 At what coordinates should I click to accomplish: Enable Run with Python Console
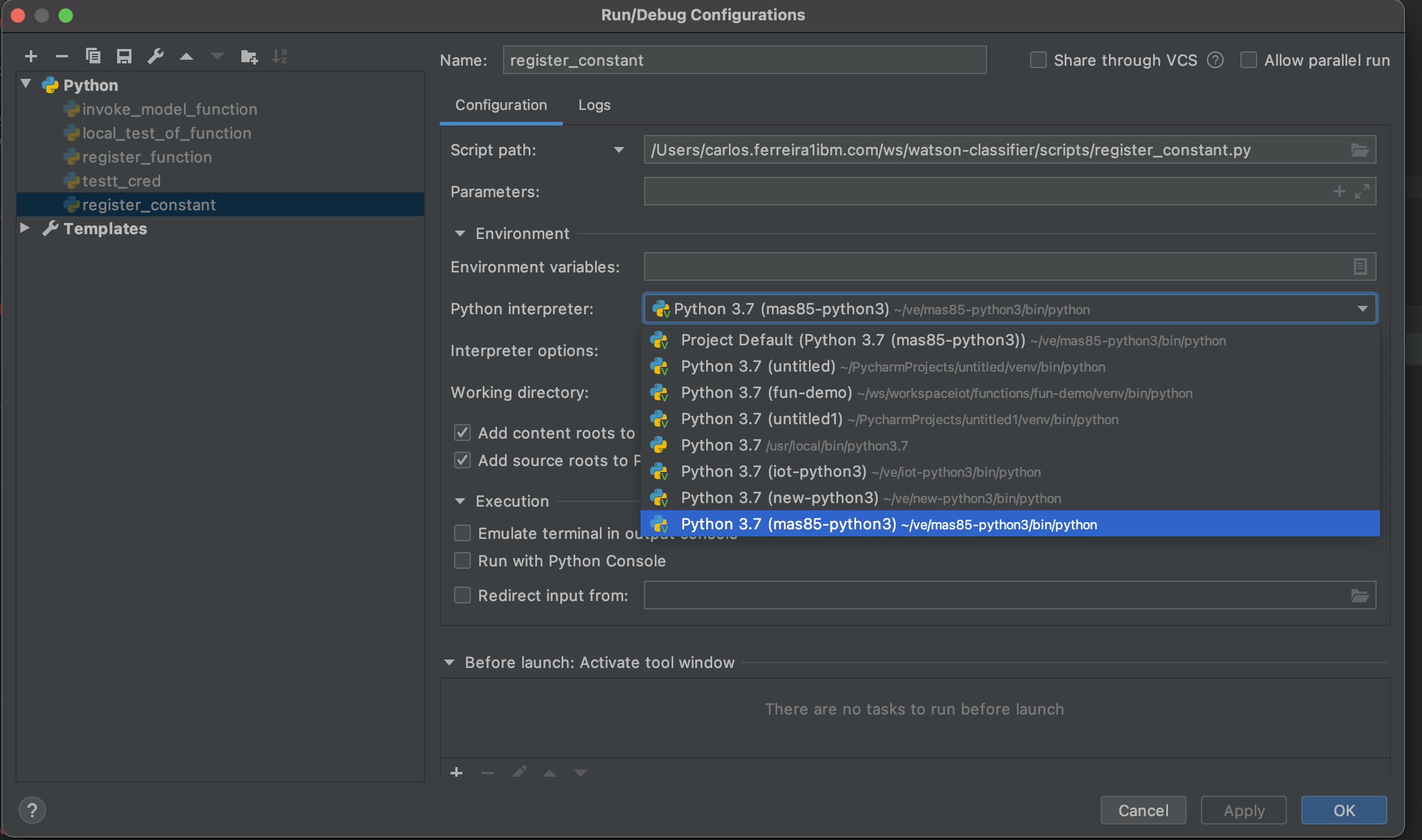[x=462, y=560]
